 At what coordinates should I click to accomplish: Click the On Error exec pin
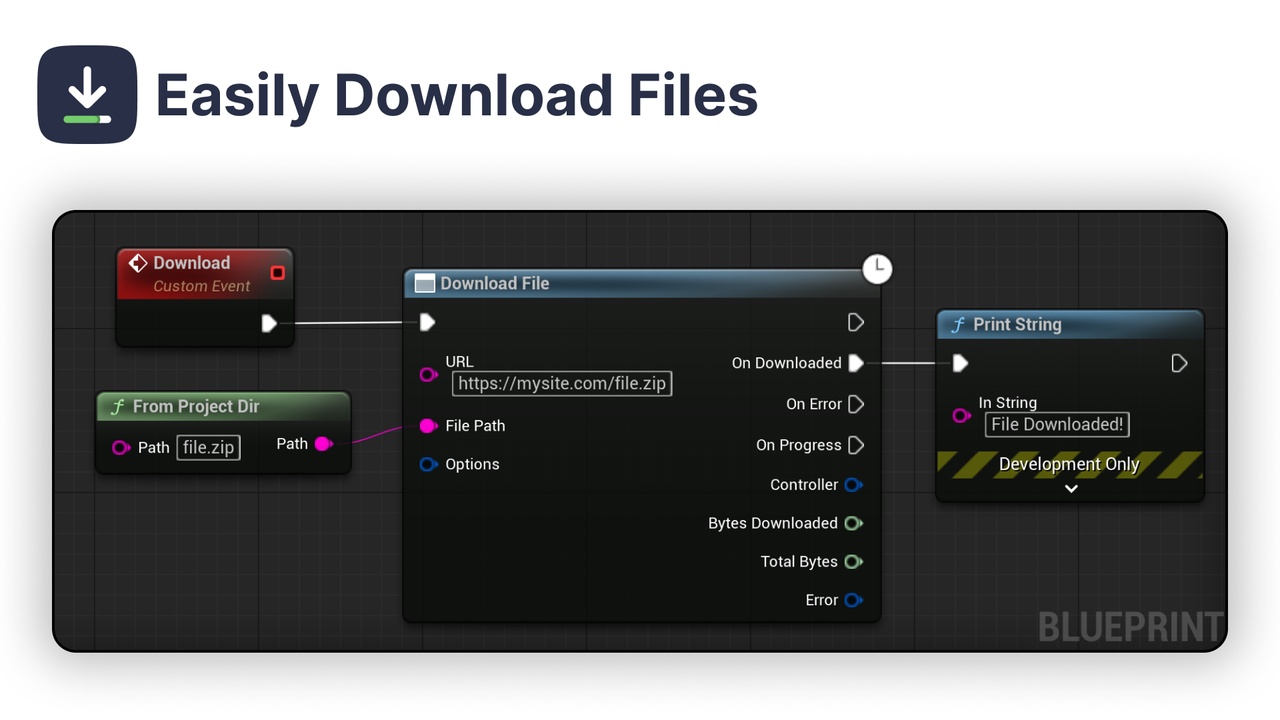coord(856,404)
